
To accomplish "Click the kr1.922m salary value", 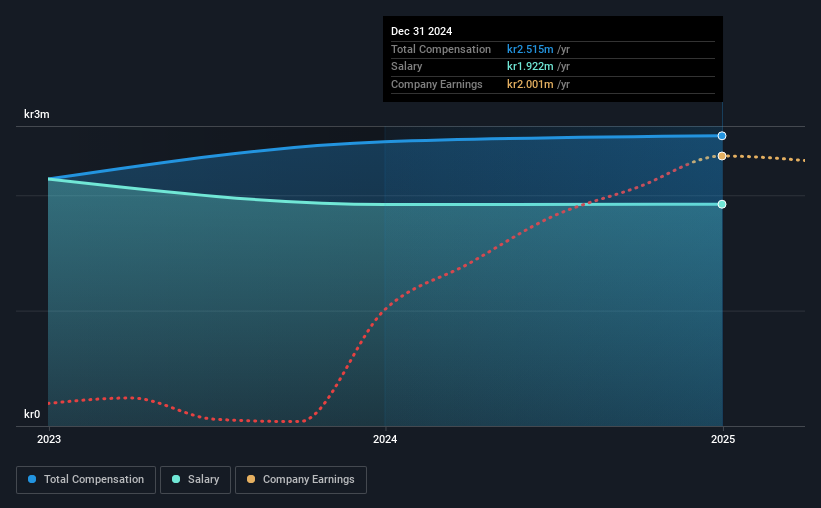I will pos(530,67).
